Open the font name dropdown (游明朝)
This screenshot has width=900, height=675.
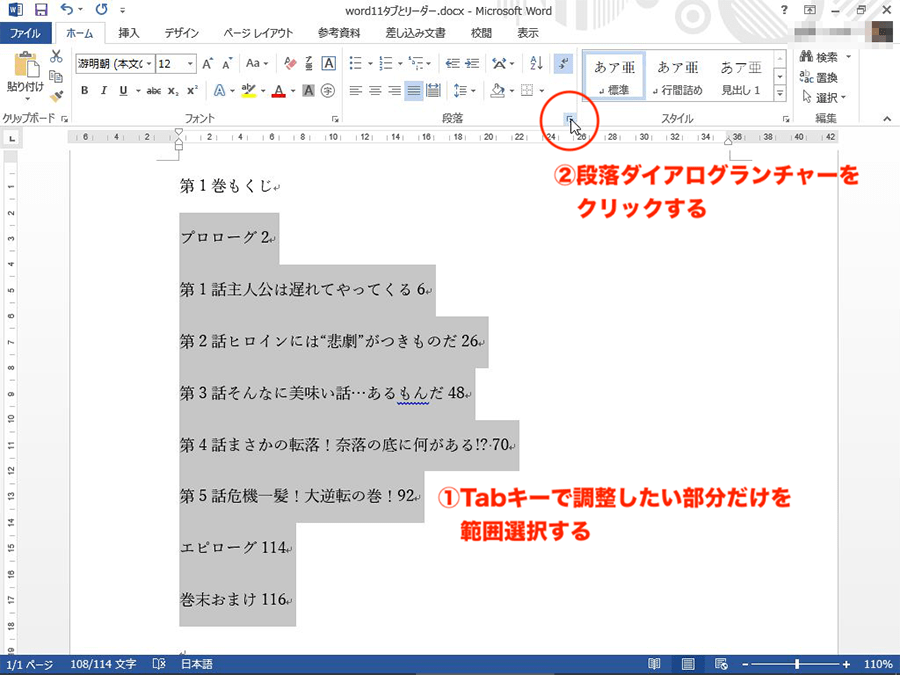(149, 64)
